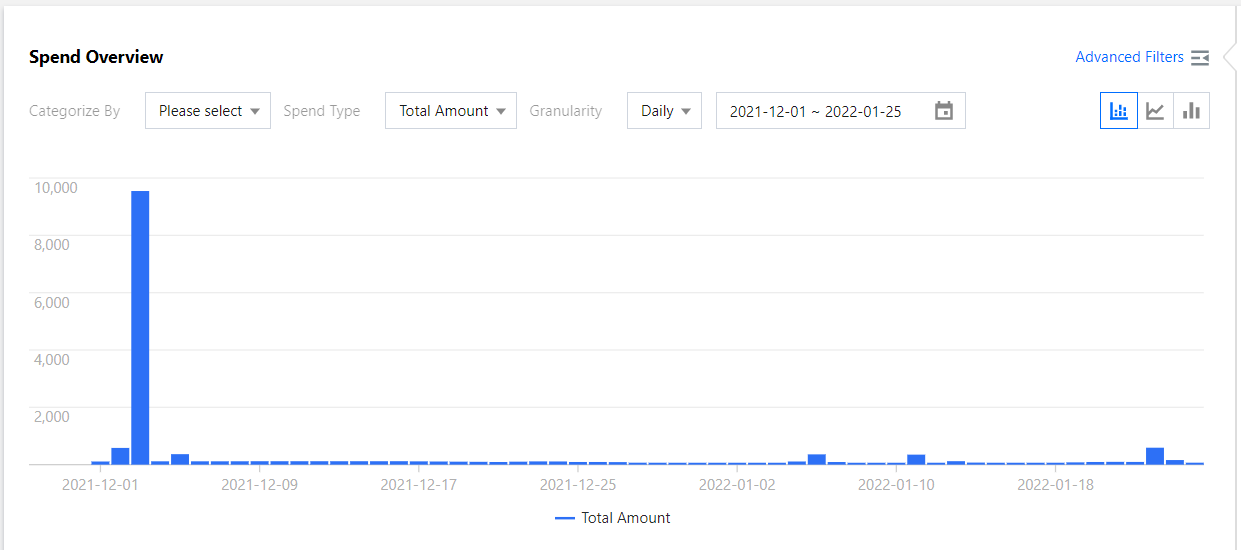This screenshot has width=1241, height=550.
Task: Open the calendar date picker icon
Action: (x=944, y=111)
